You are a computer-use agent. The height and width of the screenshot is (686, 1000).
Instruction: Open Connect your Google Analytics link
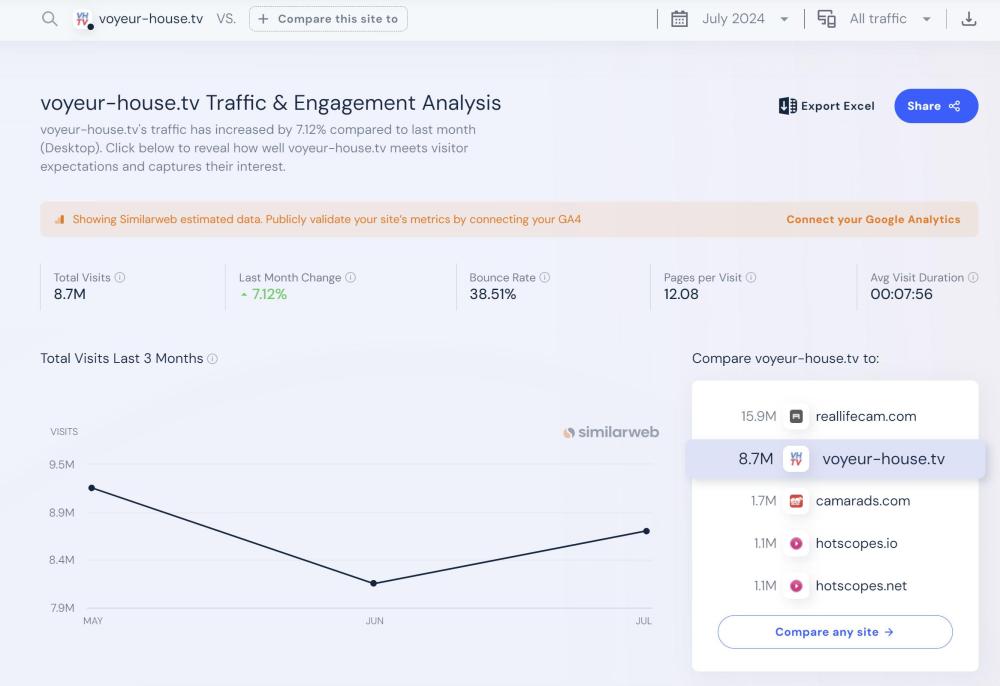tap(872, 219)
